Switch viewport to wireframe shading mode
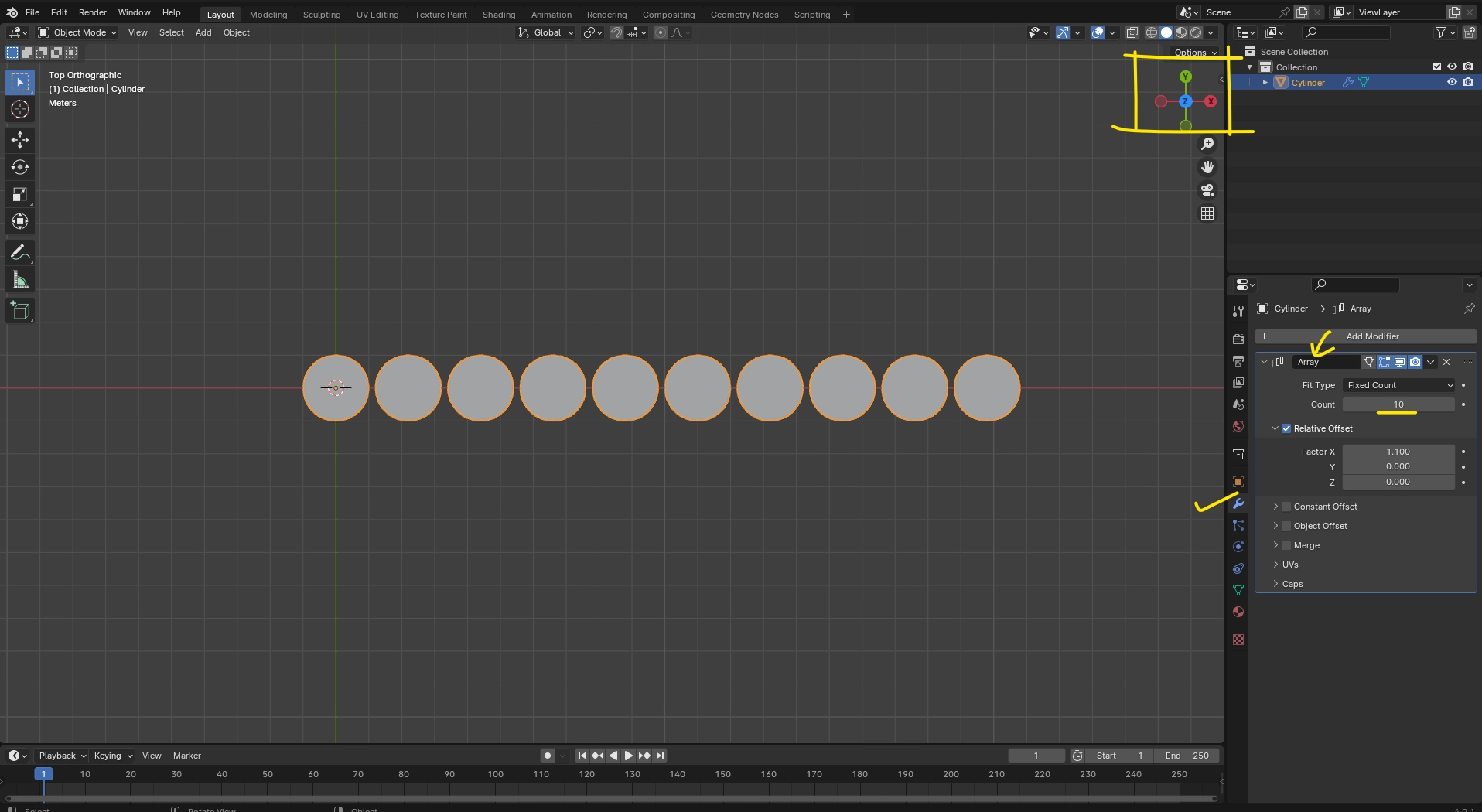This screenshot has width=1482, height=812. pyautogui.click(x=1152, y=32)
